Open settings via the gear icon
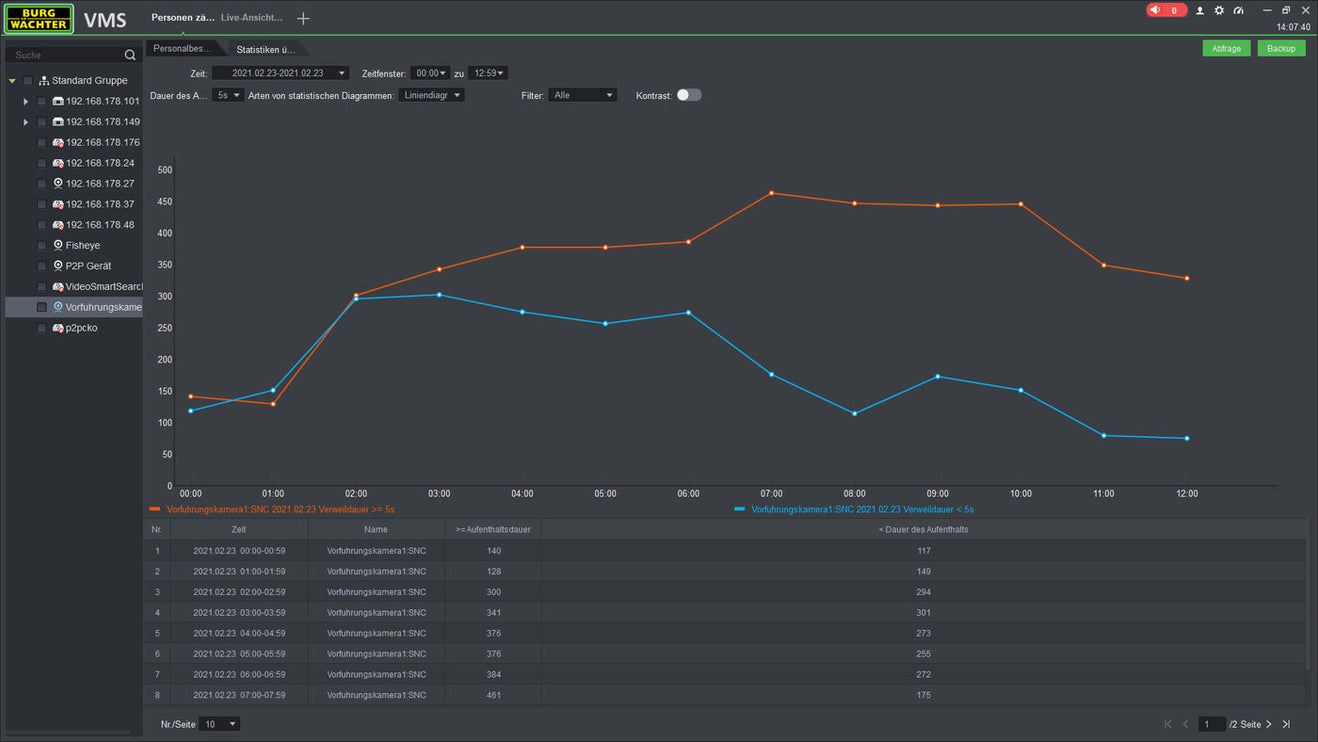Screen dimensions: 1318x742 coord(1219,10)
